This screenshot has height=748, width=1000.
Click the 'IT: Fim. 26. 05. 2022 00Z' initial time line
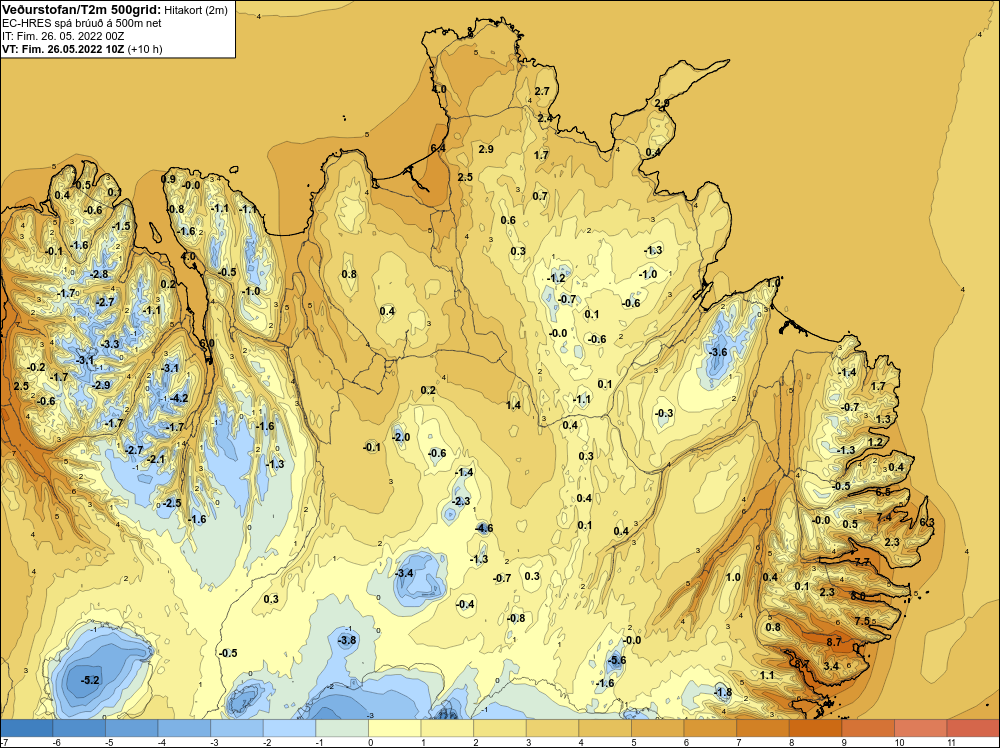(x=63, y=36)
